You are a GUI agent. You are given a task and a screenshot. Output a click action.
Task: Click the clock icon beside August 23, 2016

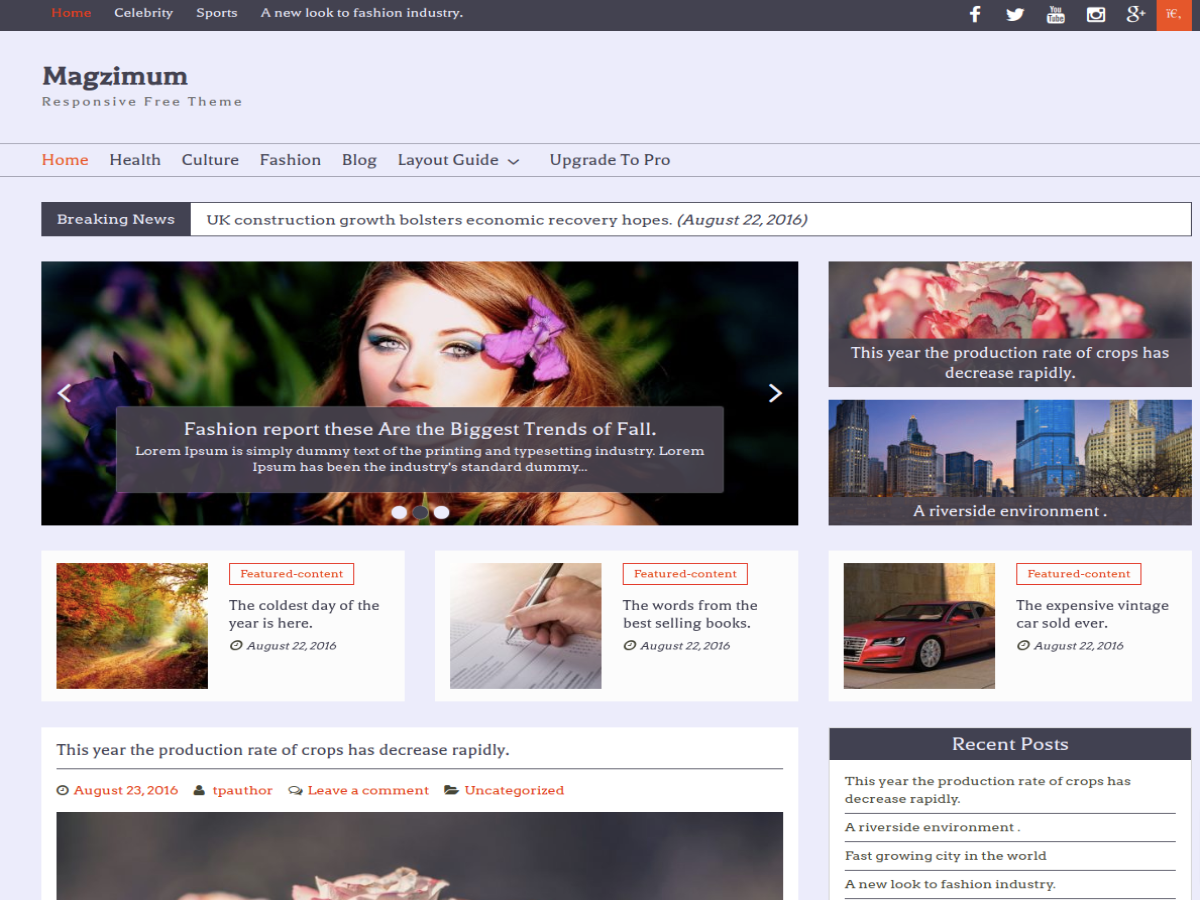(62, 790)
